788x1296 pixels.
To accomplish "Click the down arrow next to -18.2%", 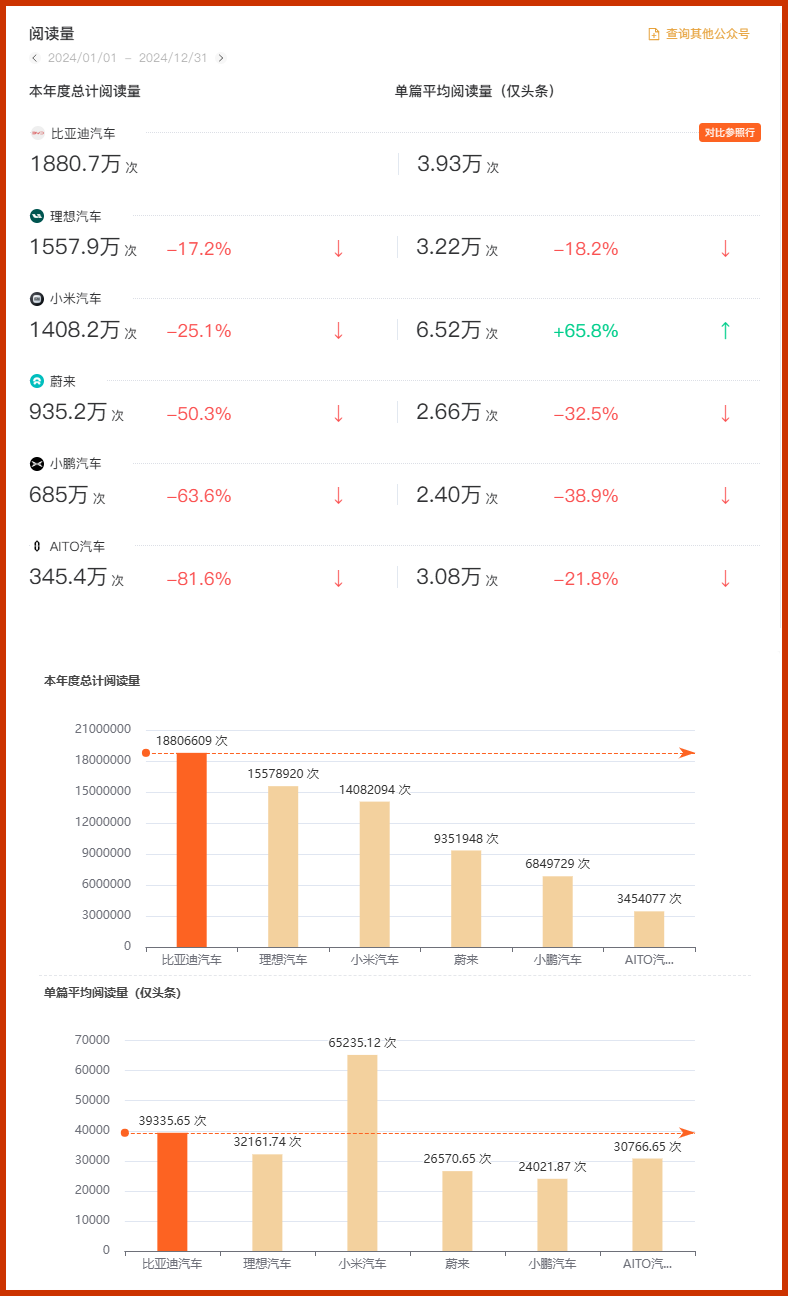I will click(726, 249).
